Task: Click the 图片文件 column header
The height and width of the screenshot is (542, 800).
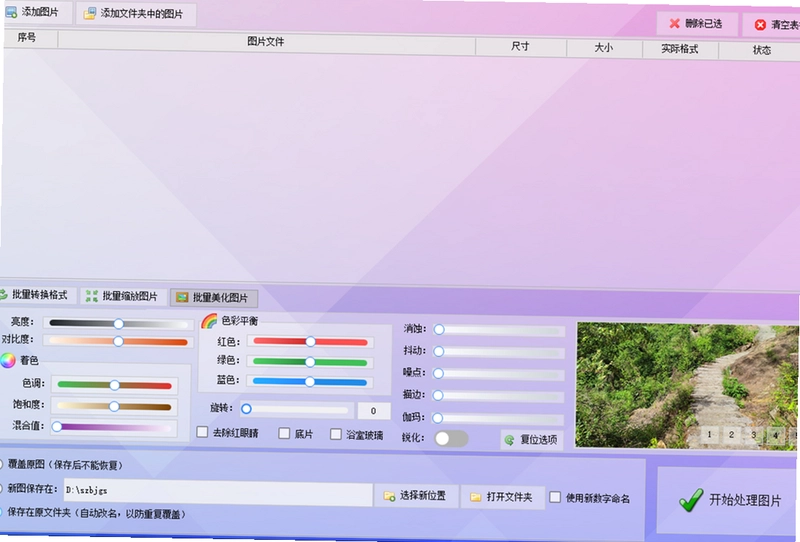Action: click(x=266, y=42)
